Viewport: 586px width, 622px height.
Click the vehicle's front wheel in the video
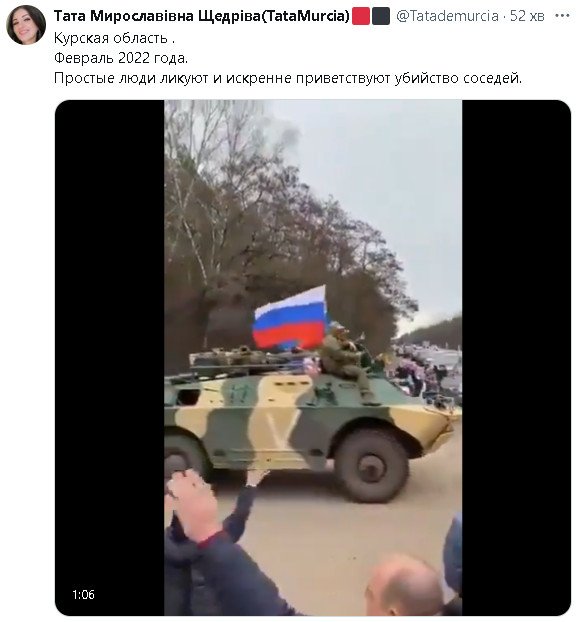tap(371, 463)
